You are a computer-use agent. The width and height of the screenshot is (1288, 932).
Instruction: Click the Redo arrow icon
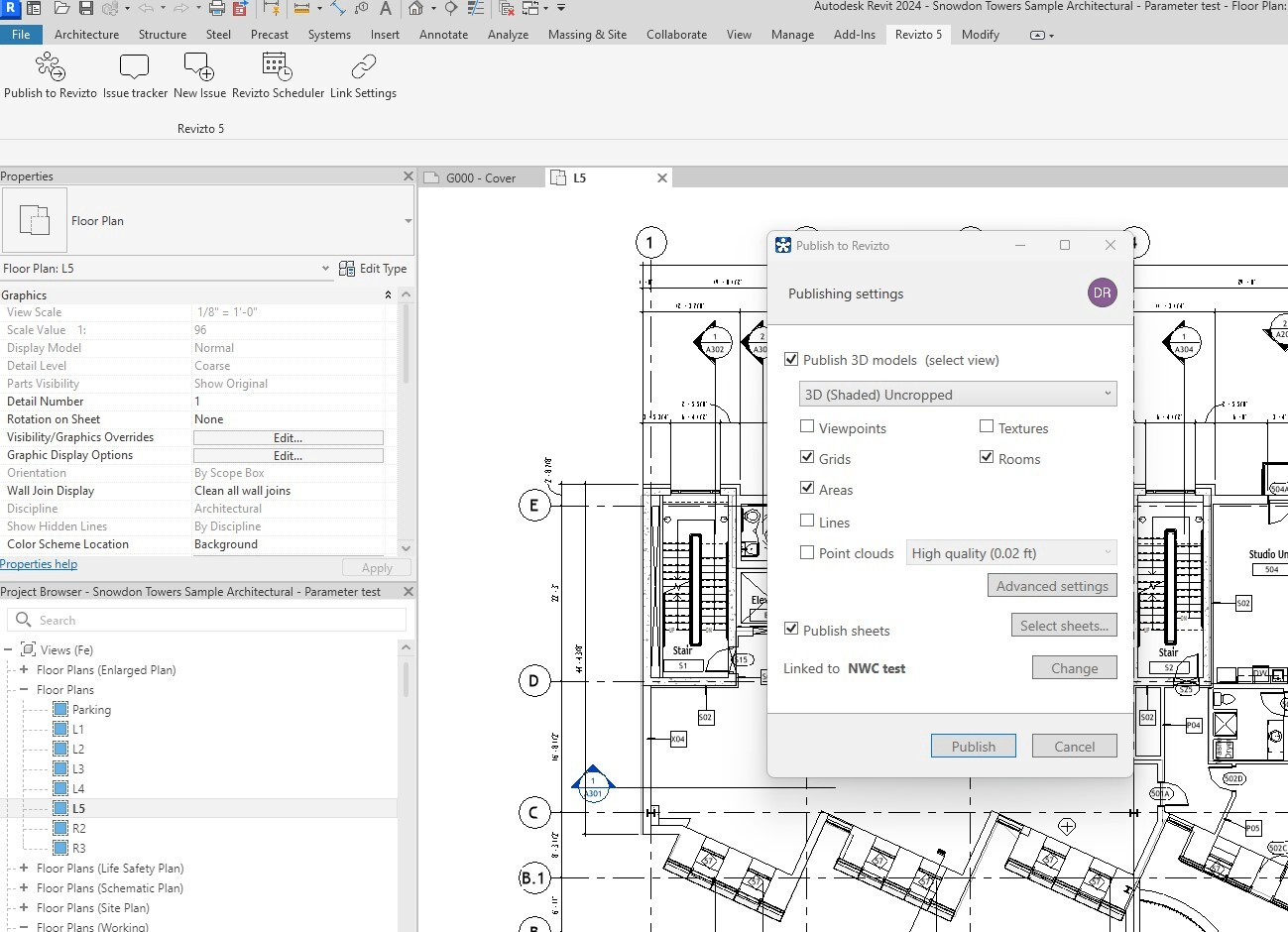pyautogui.click(x=180, y=8)
